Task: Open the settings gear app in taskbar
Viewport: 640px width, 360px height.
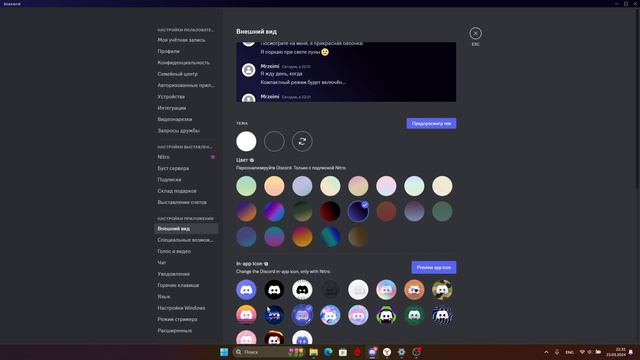Action: pos(402,352)
